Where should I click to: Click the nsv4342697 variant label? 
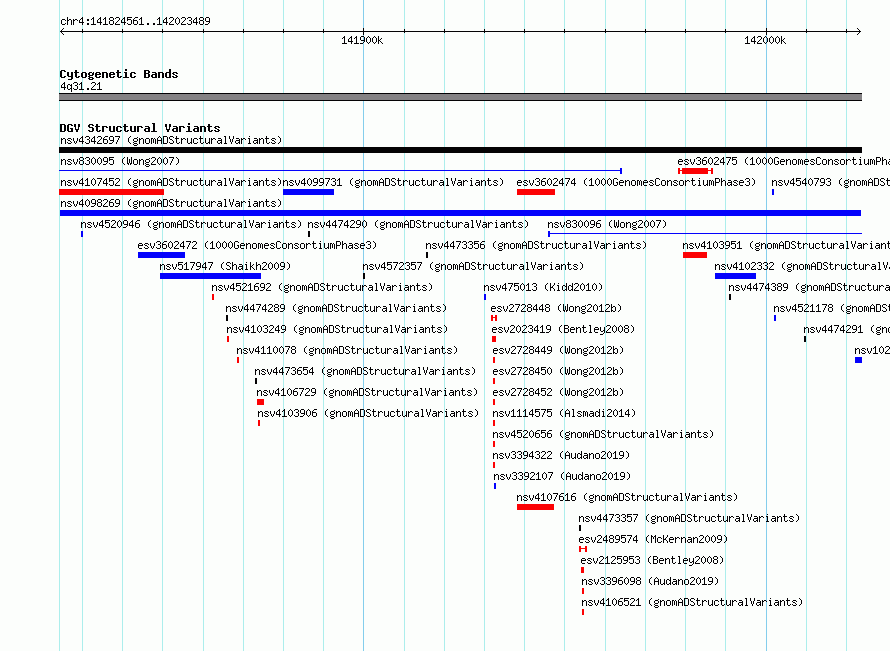[171, 140]
